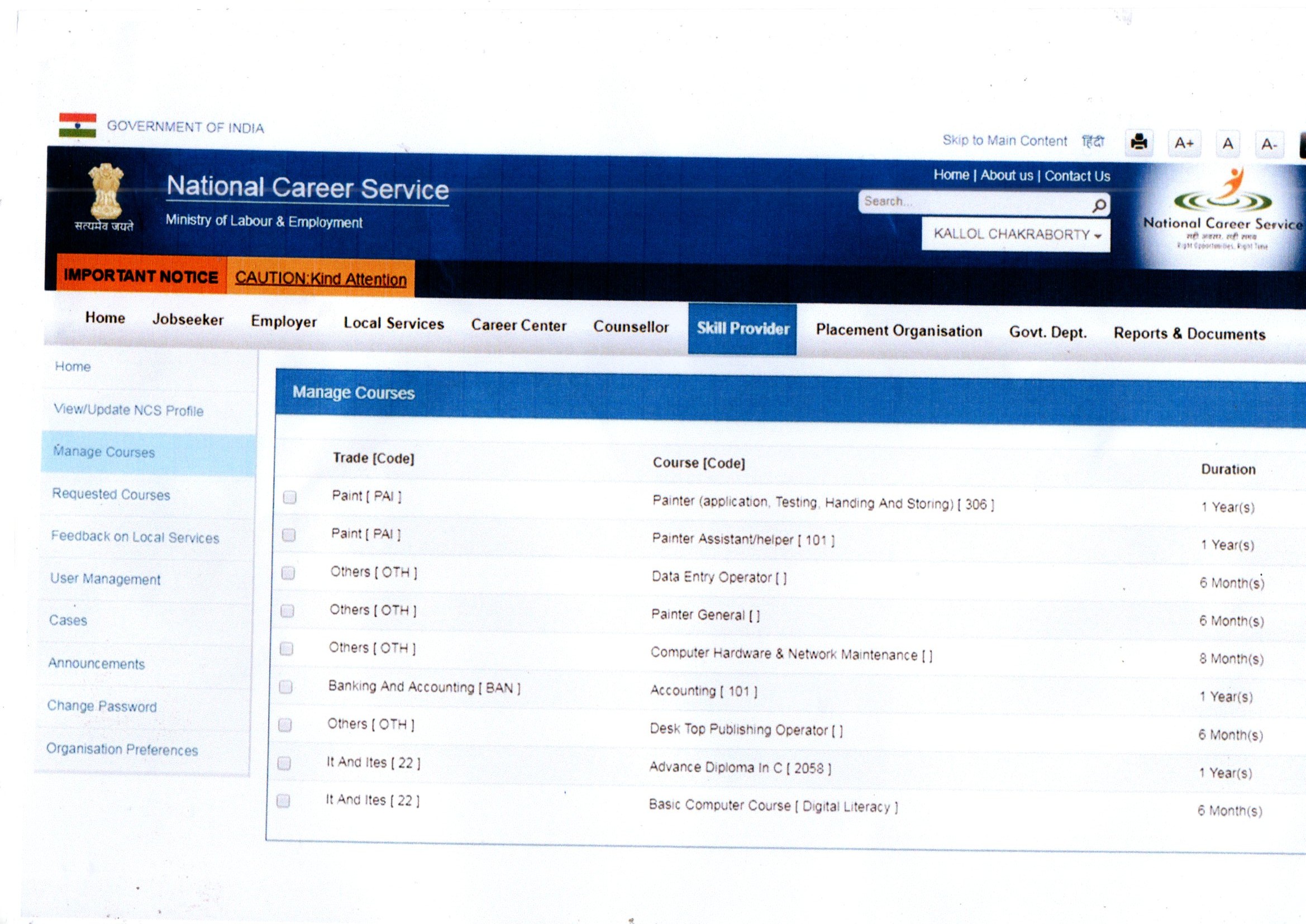This screenshot has height=924, width=1306.
Task: Click 'Banking And Accounting [ BAN ]' trade cell
Action: 425,687
